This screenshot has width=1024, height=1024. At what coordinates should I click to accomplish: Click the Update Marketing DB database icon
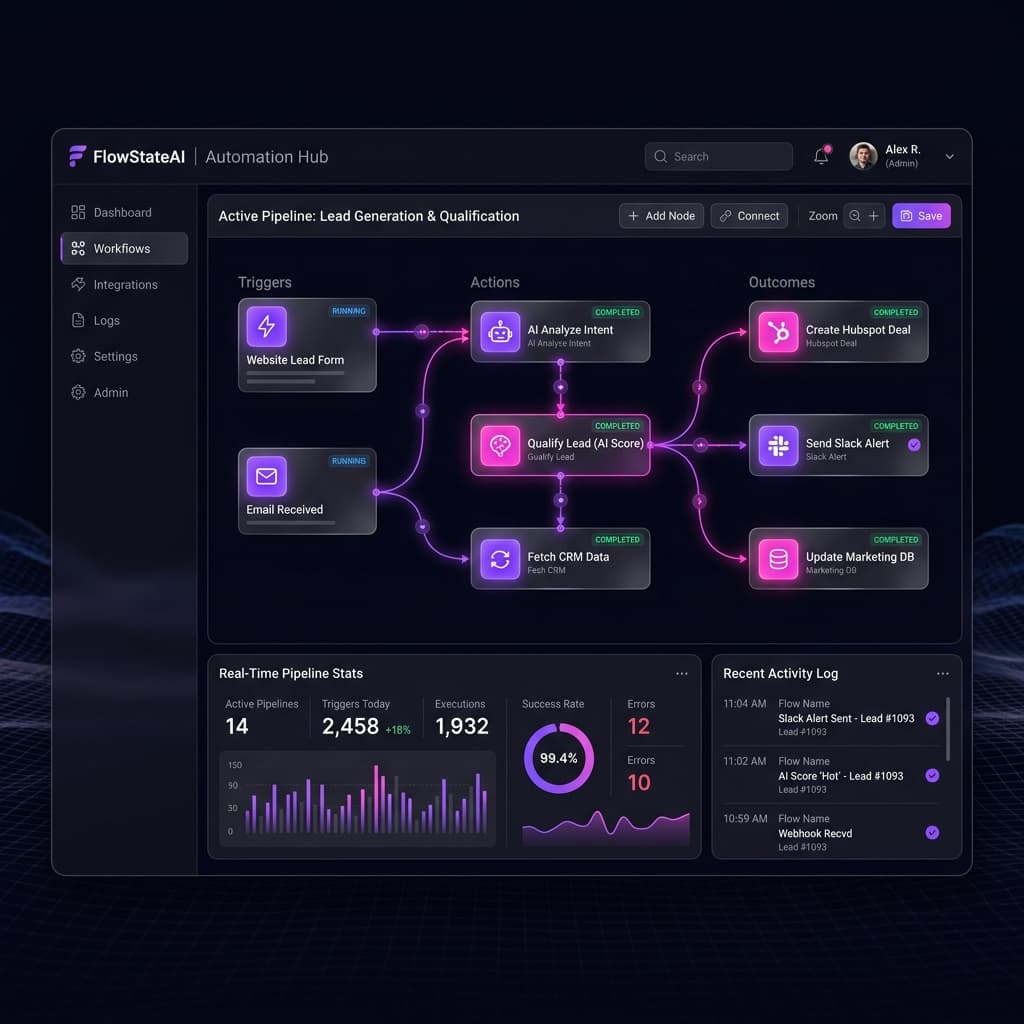pos(778,559)
